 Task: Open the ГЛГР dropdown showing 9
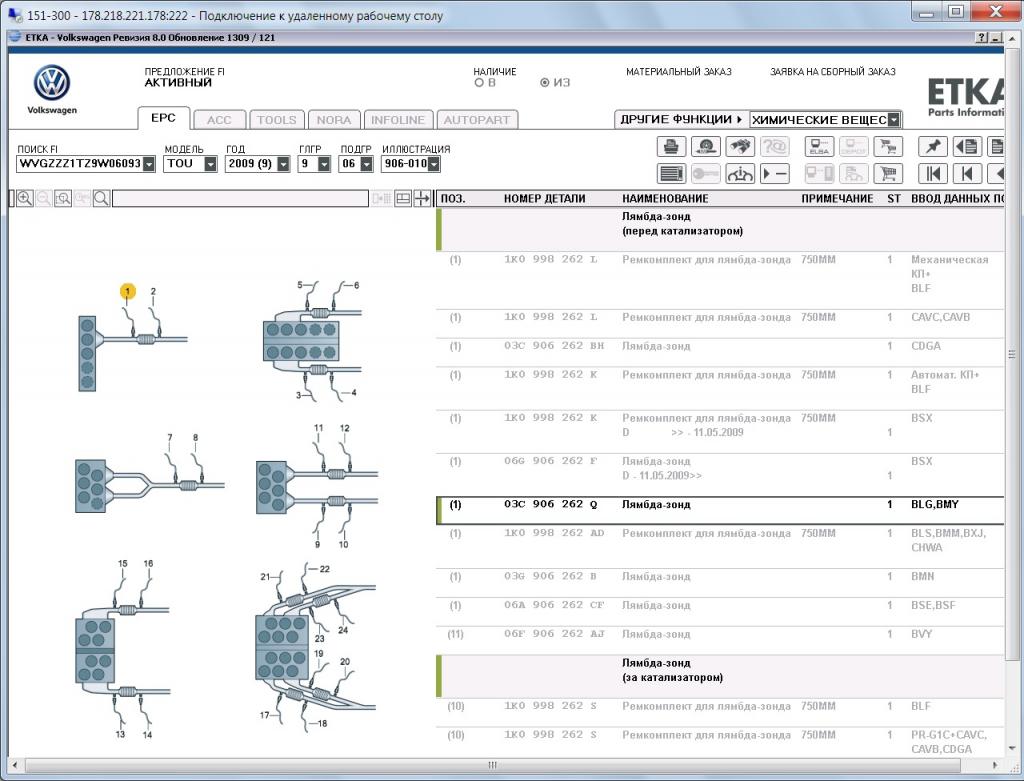324,164
